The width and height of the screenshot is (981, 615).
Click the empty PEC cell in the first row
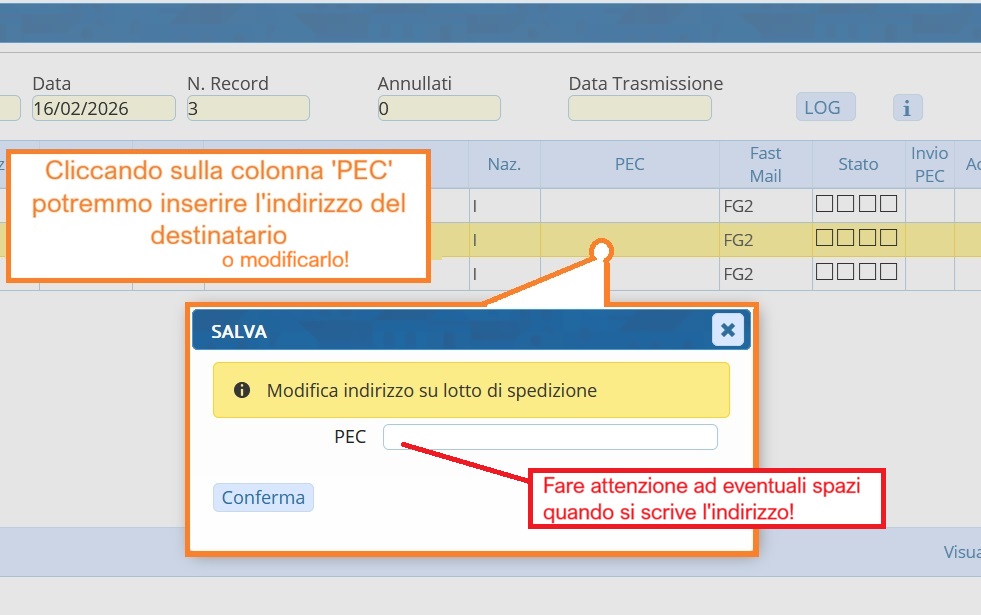click(x=629, y=206)
